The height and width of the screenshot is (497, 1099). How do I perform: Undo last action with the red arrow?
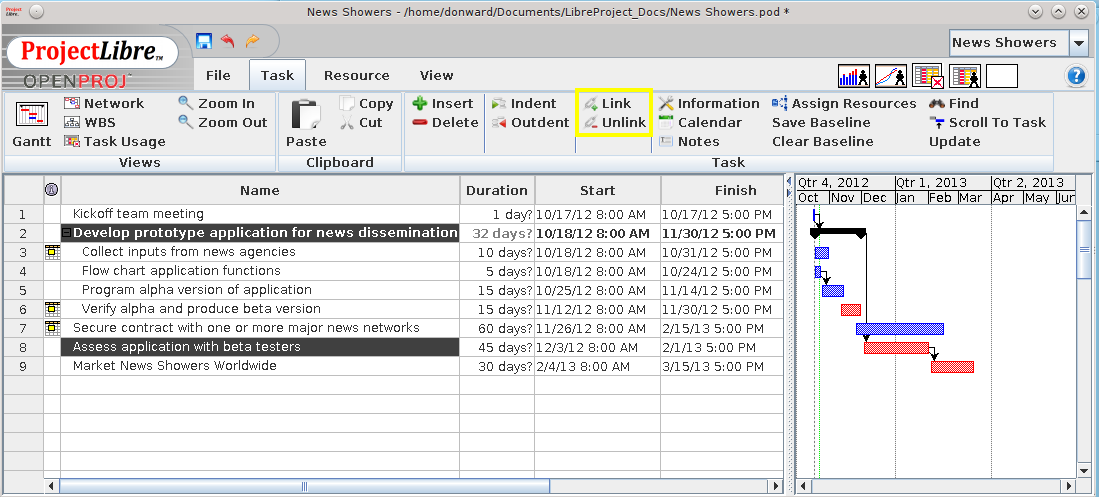click(x=228, y=41)
